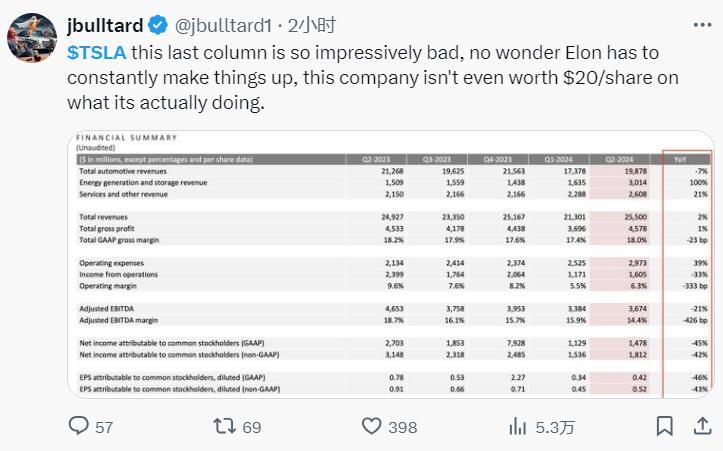Click the reply speech bubble icon
The width and height of the screenshot is (723, 451).
(79, 426)
